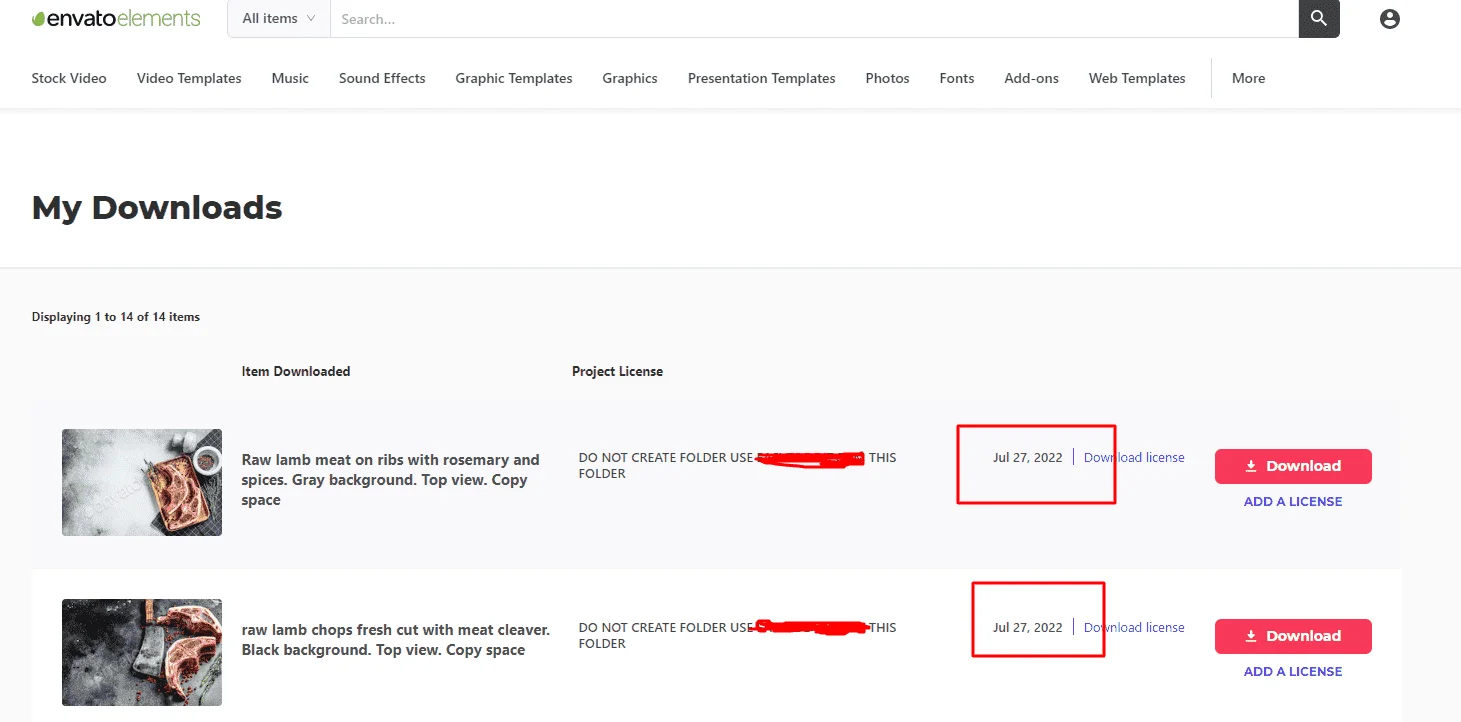Add a license to lamb ribs rosemary item
Image resolution: width=1461 pixels, height=722 pixels.
coord(1293,502)
